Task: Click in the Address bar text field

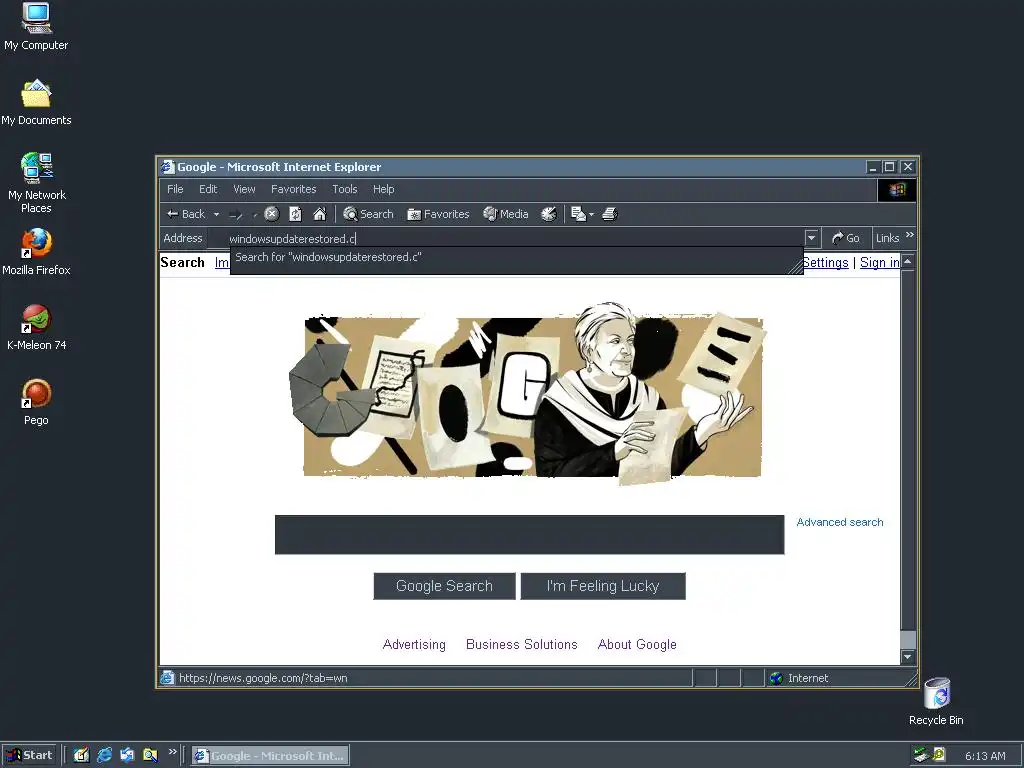Action: point(506,238)
